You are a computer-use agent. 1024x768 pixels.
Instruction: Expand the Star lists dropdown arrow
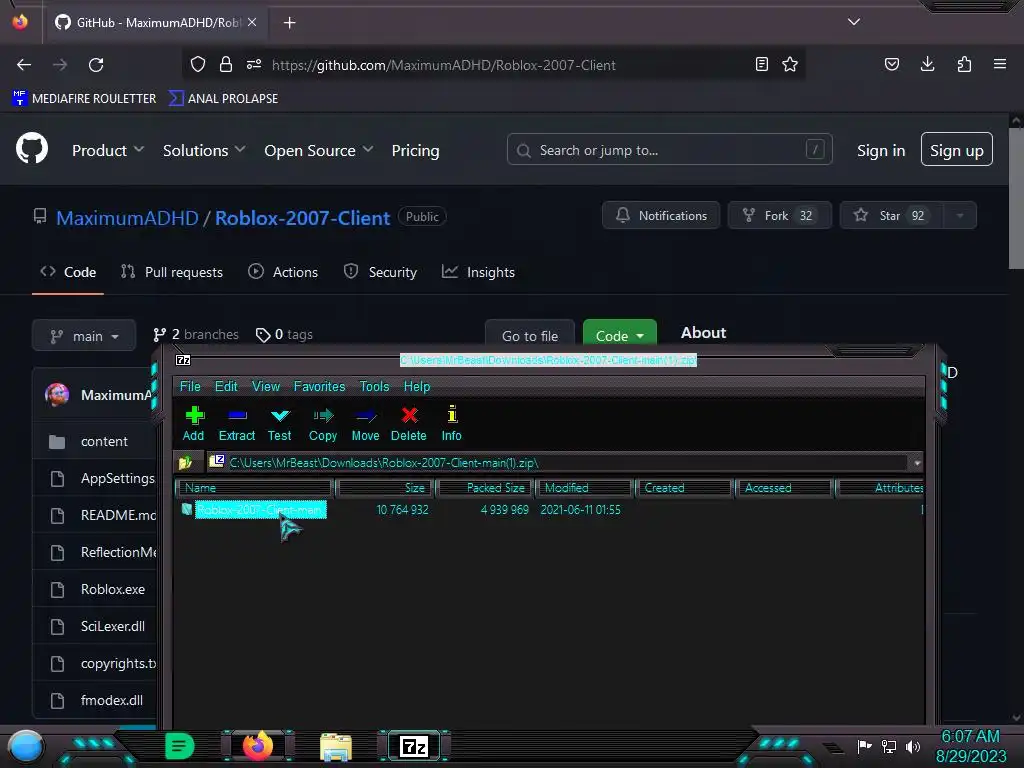tap(960, 216)
